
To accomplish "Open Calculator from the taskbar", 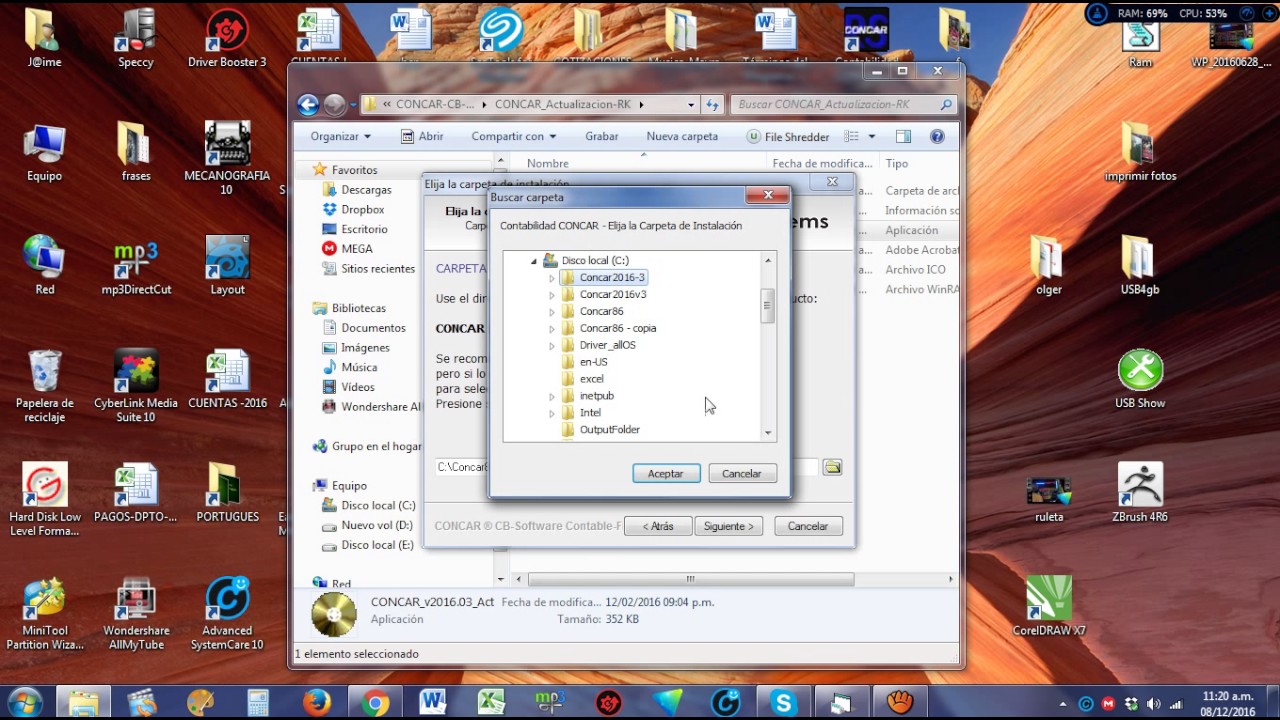I will coord(258,702).
